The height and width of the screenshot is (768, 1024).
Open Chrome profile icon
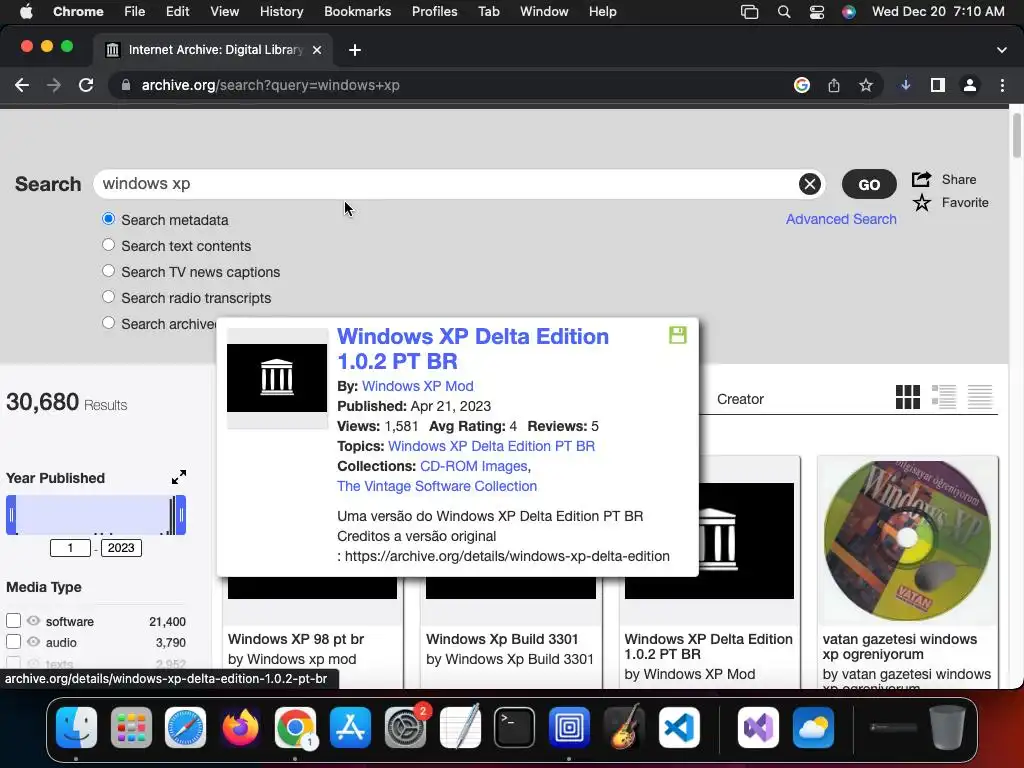(x=970, y=85)
